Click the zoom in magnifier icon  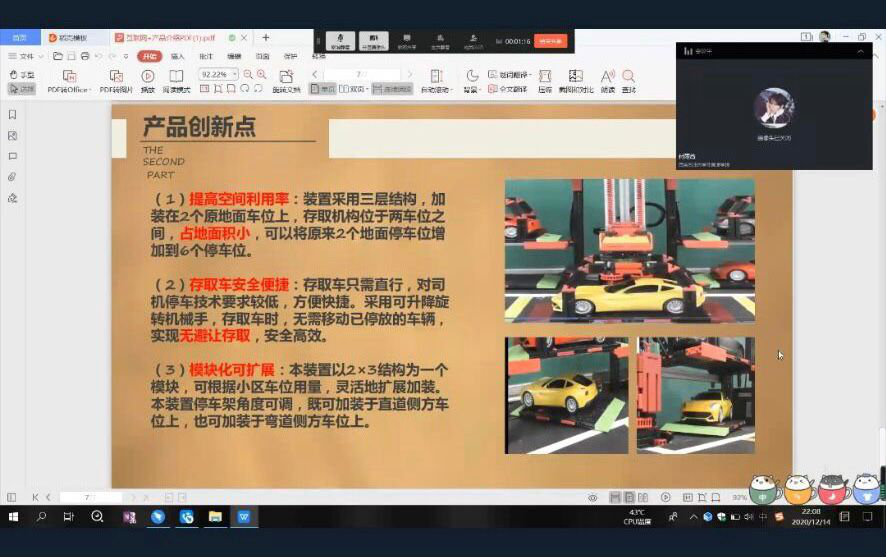click(262, 74)
